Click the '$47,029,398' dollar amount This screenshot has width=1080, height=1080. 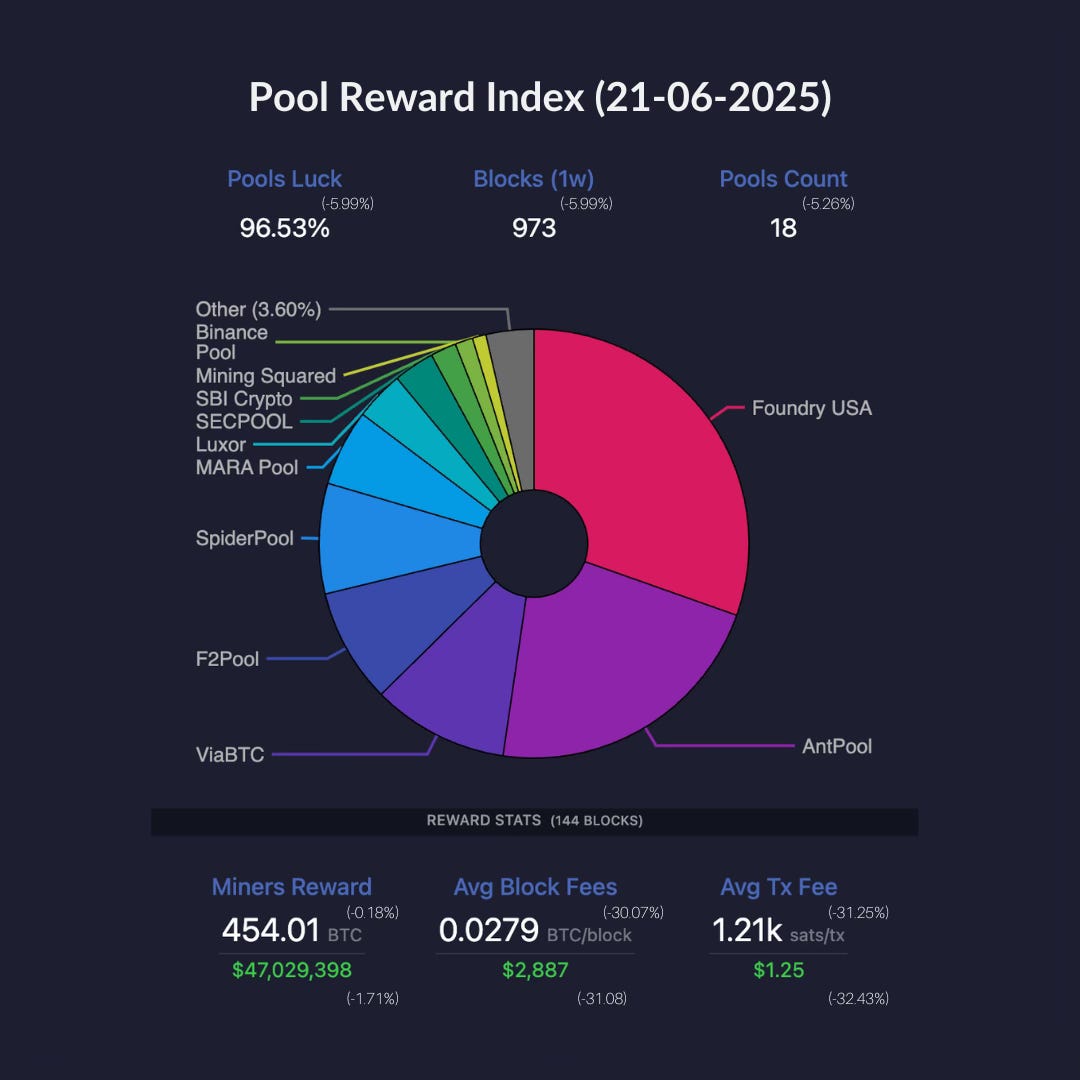[x=292, y=970]
